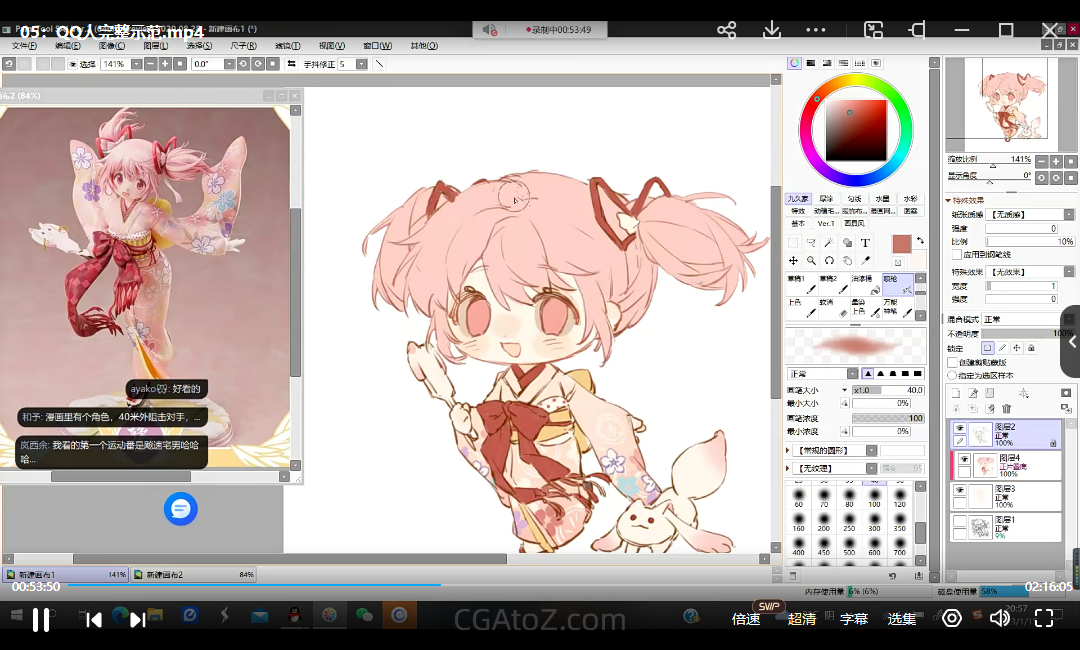This screenshot has height=650, width=1080.
Task: Click the 字幕 subtitles button
Action: pyautogui.click(x=853, y=619)
